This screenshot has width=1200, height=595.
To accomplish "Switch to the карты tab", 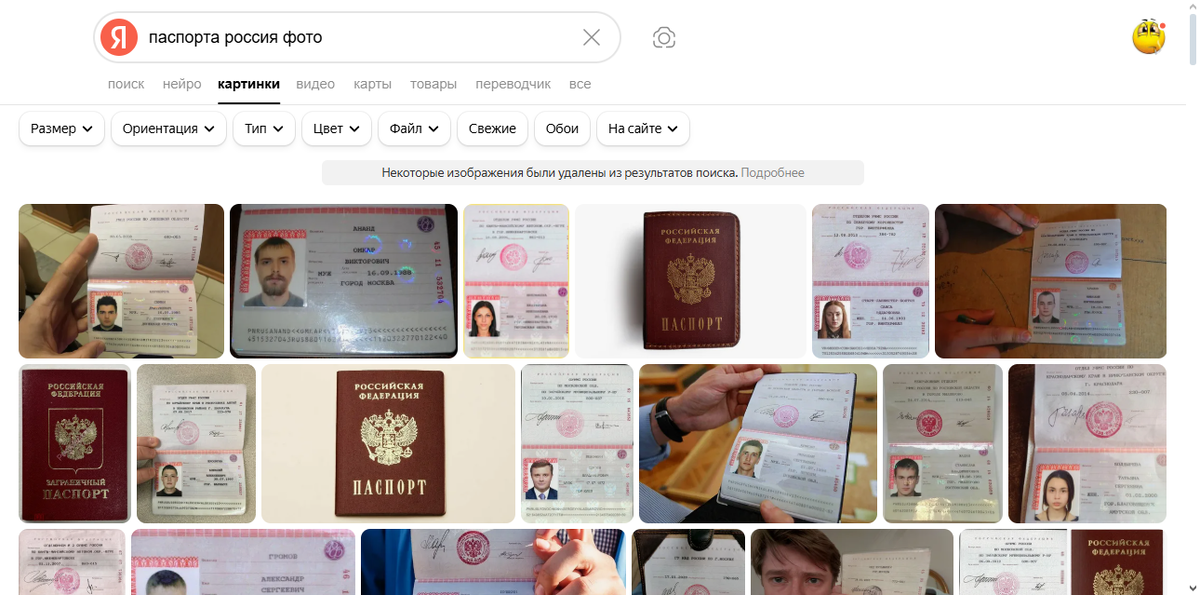I will (372, 84).
